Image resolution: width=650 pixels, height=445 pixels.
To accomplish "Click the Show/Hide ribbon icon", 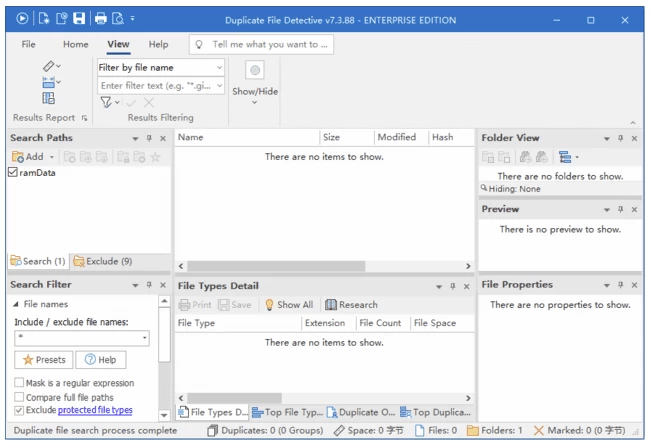I will point(254,71).
